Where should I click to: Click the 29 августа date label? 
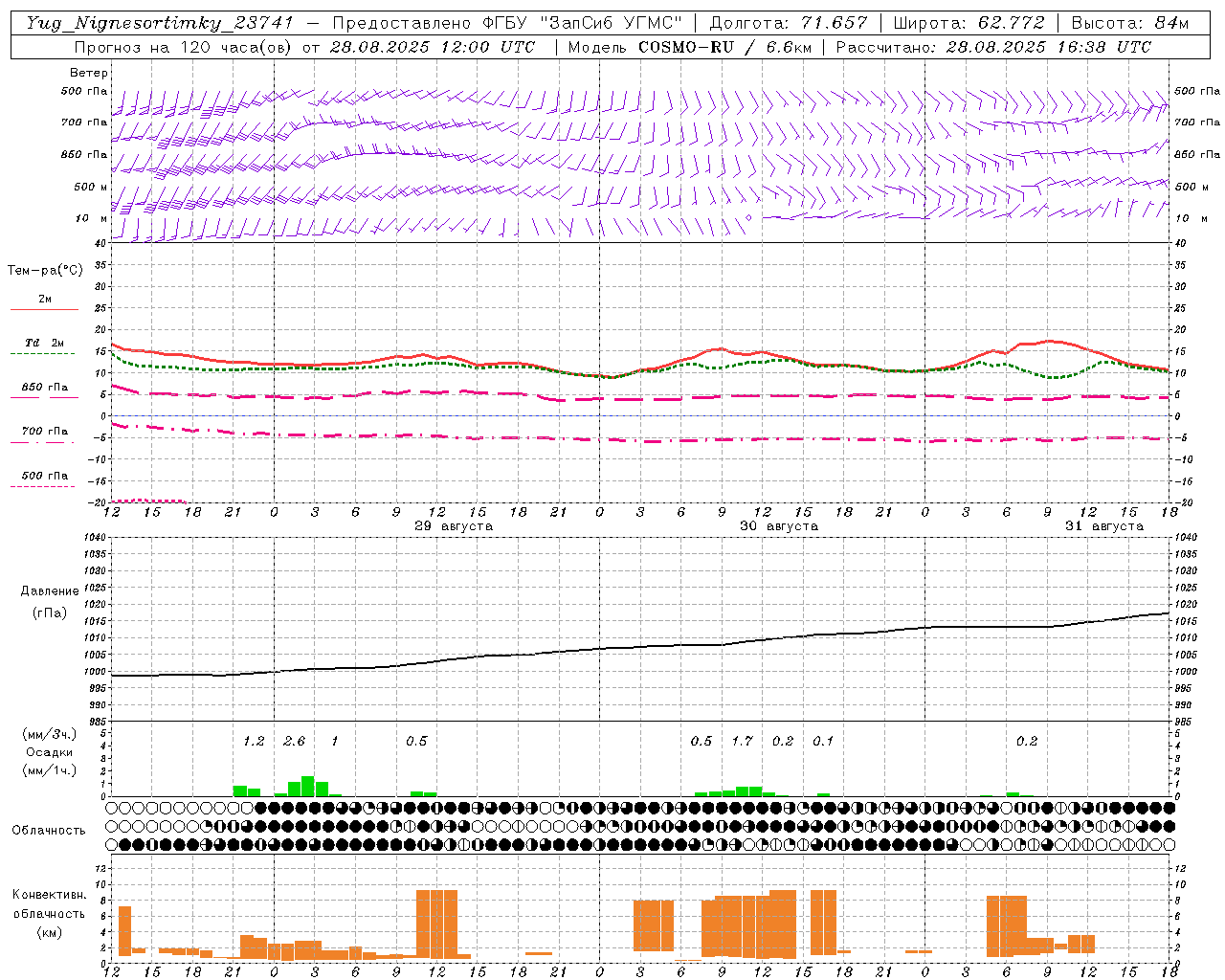coord(454,526)
